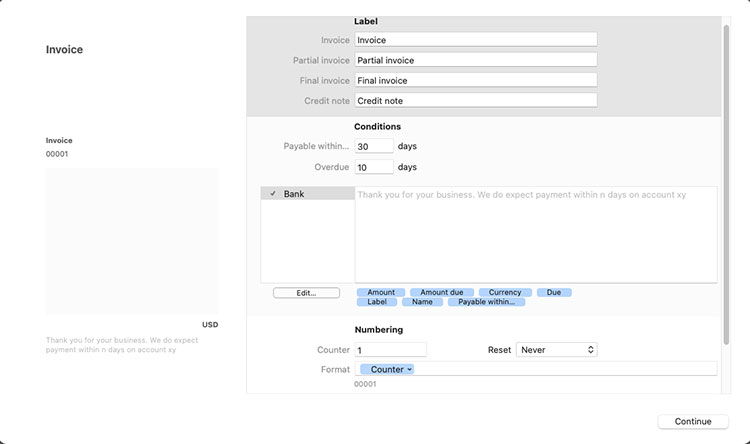The image size is (750, 444).
Task: Click the Continue button
Action: [x=692, y=421]
